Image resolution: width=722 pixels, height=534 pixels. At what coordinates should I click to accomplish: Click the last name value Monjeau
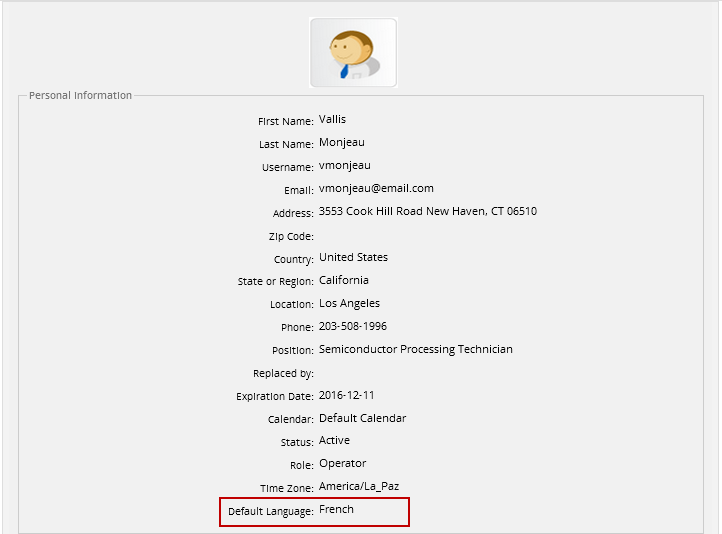[x=342, y=143]
